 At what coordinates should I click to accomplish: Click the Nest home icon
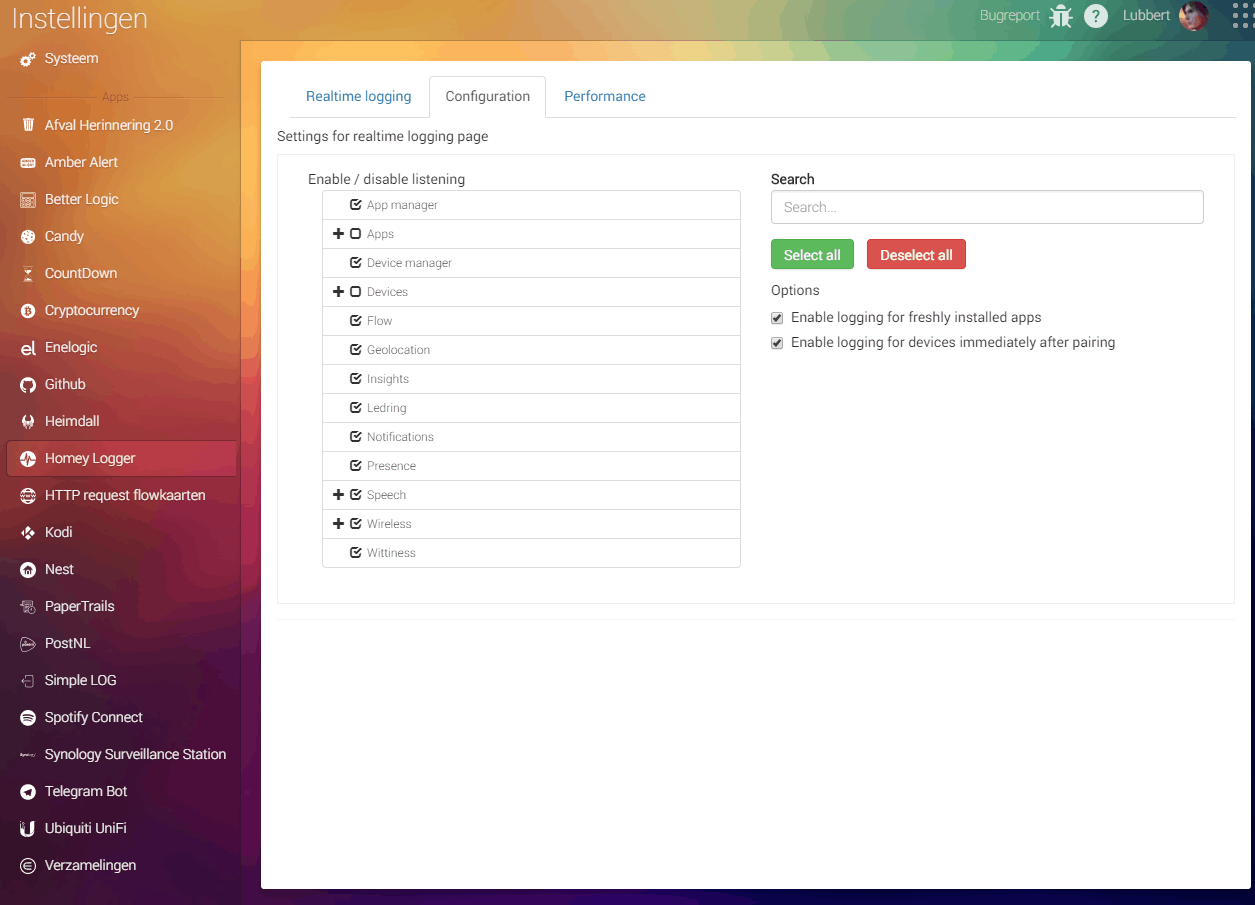[x=28, y=569]
